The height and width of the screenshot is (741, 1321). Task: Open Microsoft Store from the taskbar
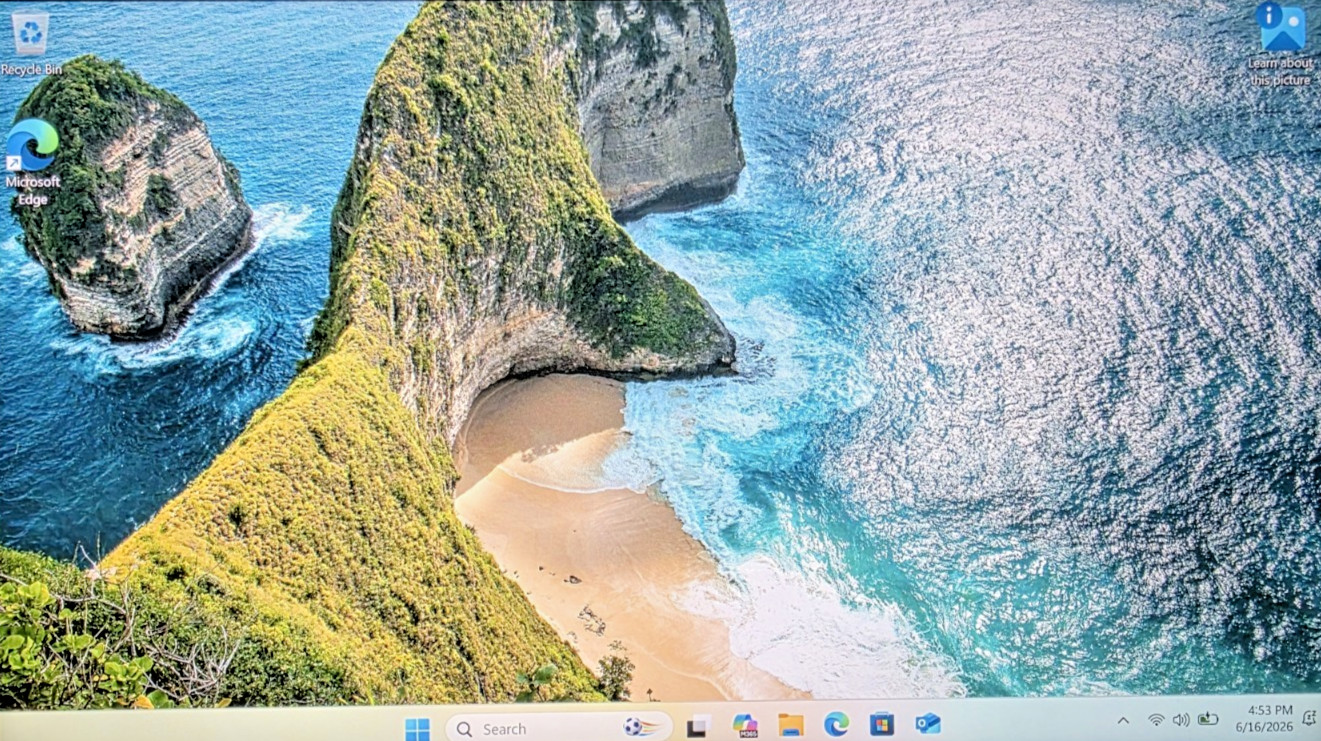click(881, 723)
